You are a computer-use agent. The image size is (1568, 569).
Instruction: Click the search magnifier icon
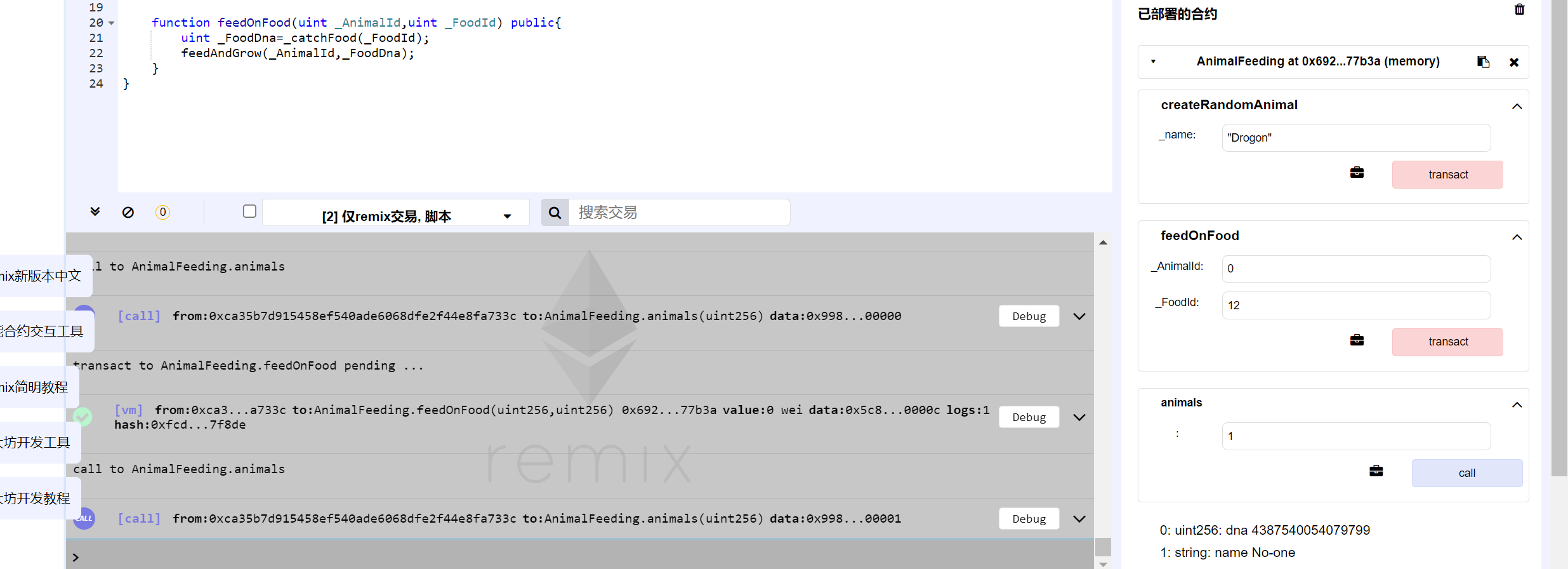point(555,213)
